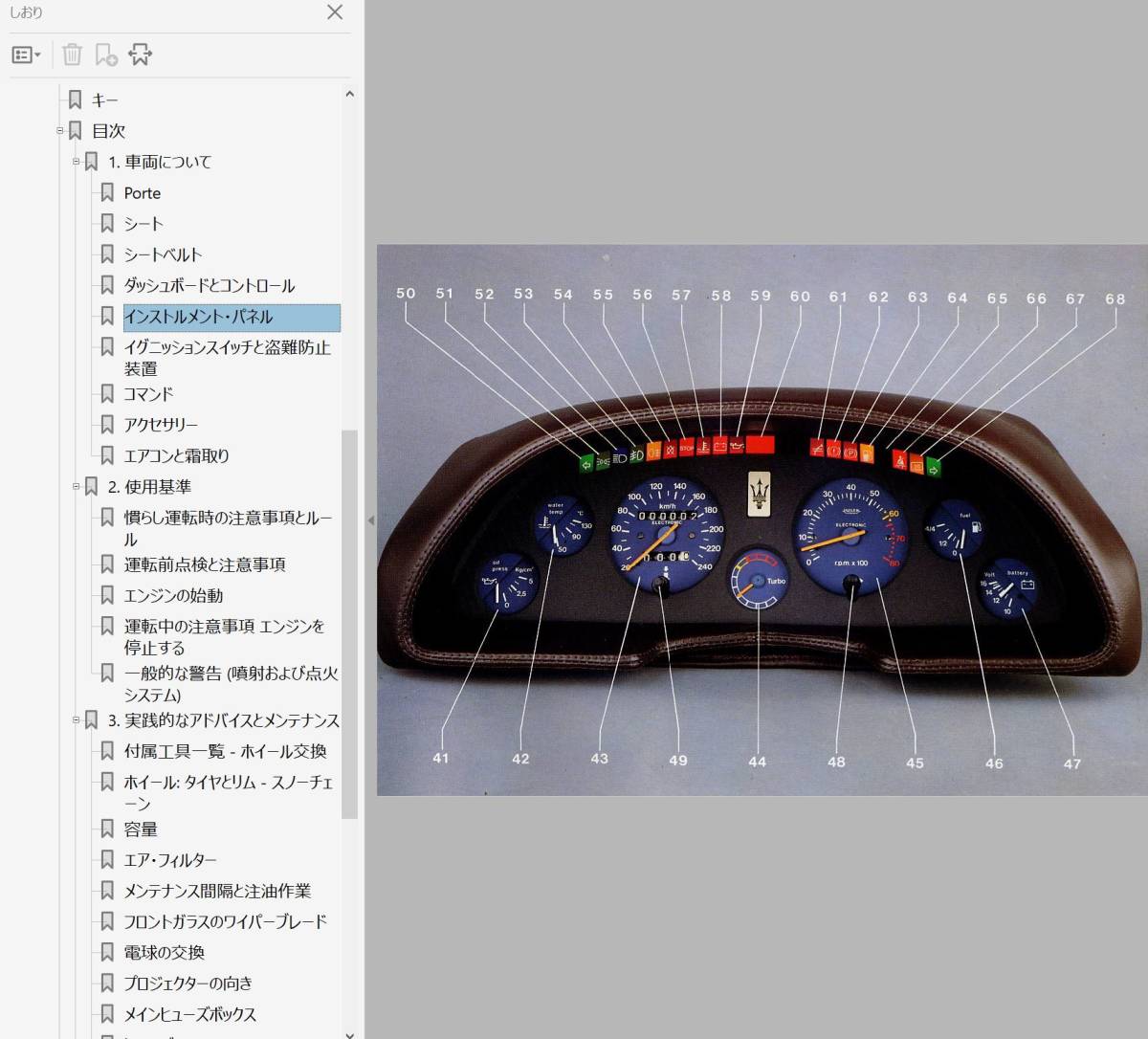
Task: Open the メインヒューズボックス bookmark
Action: point(190,1014)
